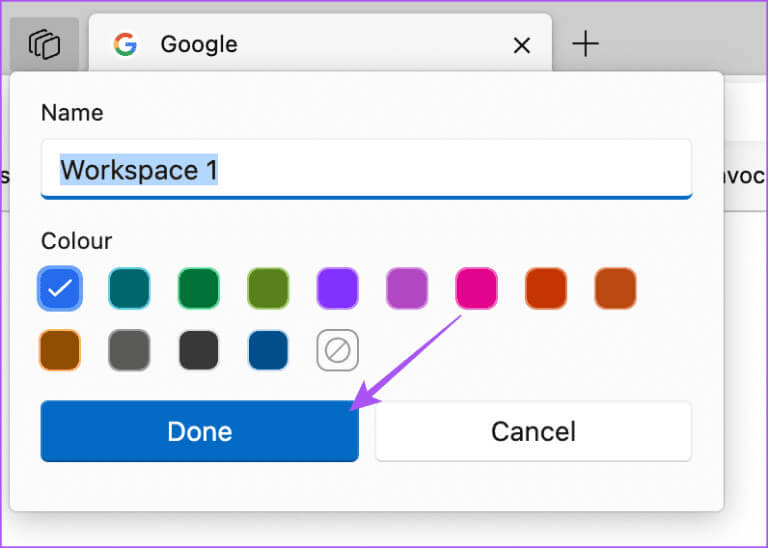Select the navy blue colour swatch
768x548 pixels.
pos(268,350)
